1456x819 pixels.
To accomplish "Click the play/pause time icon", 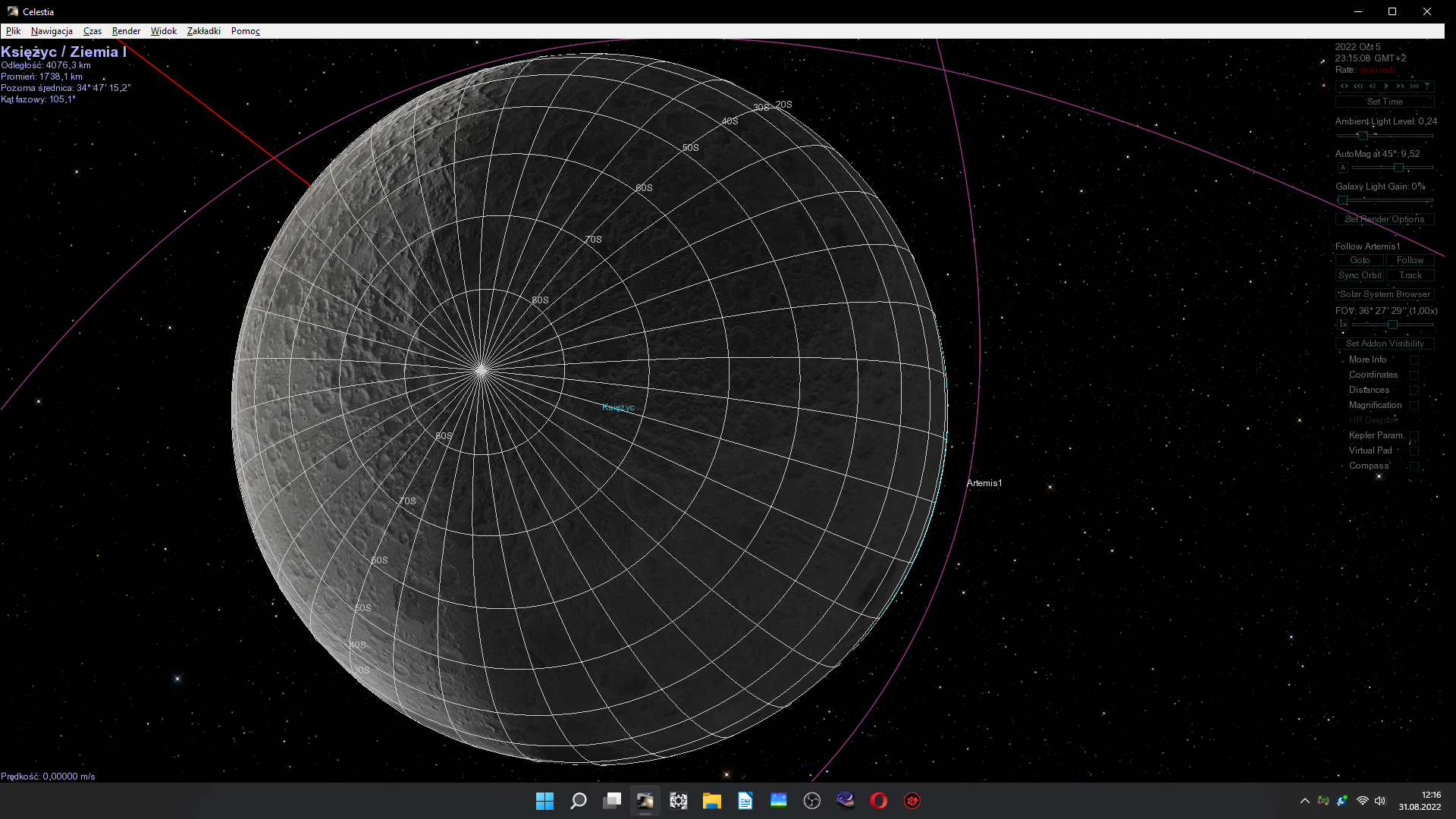I will [1386, 86].
